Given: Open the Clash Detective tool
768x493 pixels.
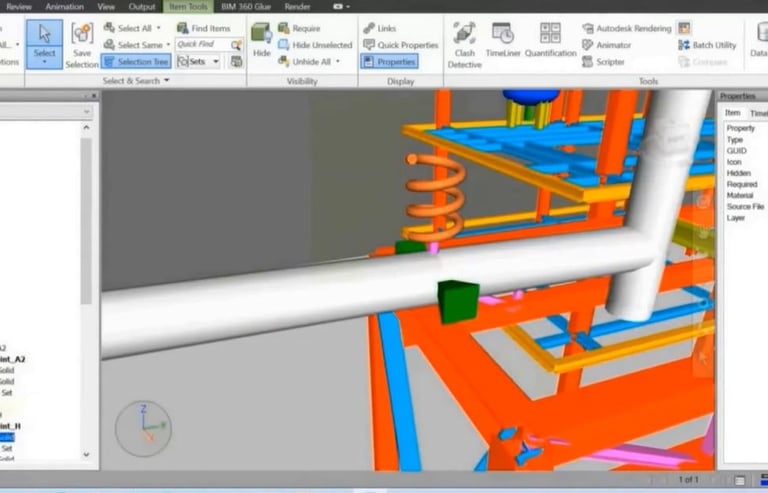Looking at the screenshot, I should tap(464, 45).
